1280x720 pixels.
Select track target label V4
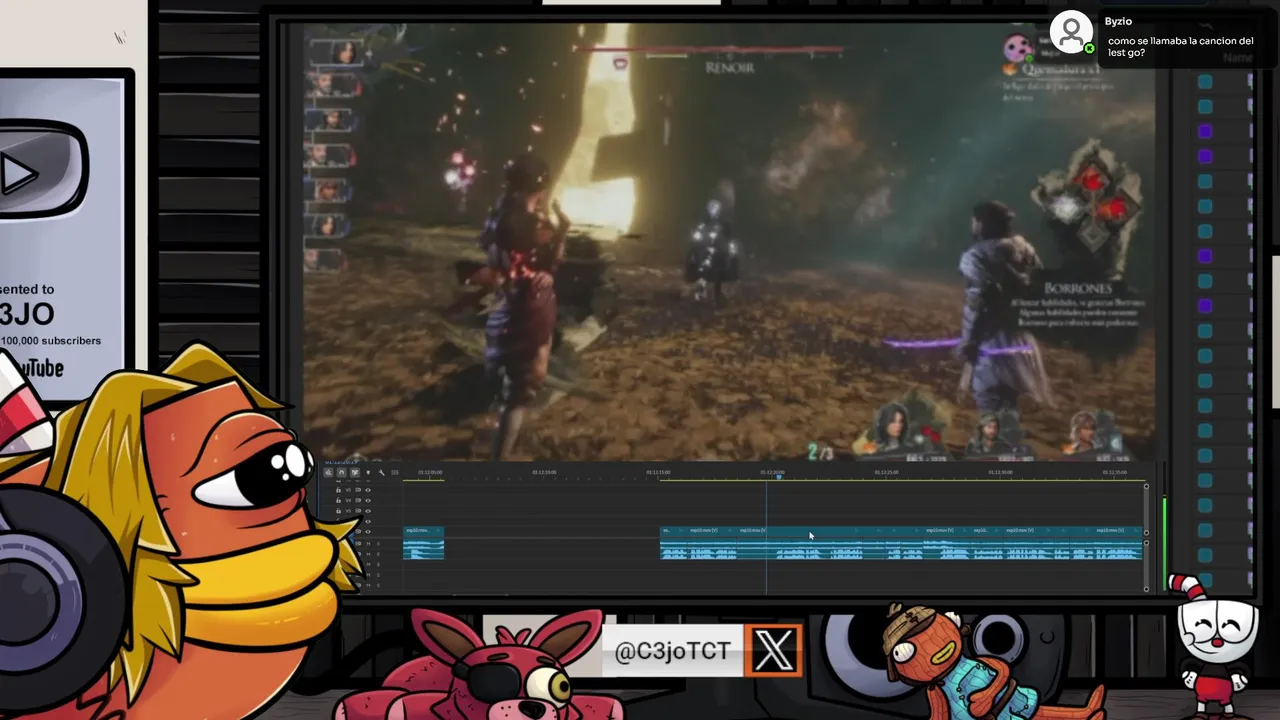click(348, 500)
